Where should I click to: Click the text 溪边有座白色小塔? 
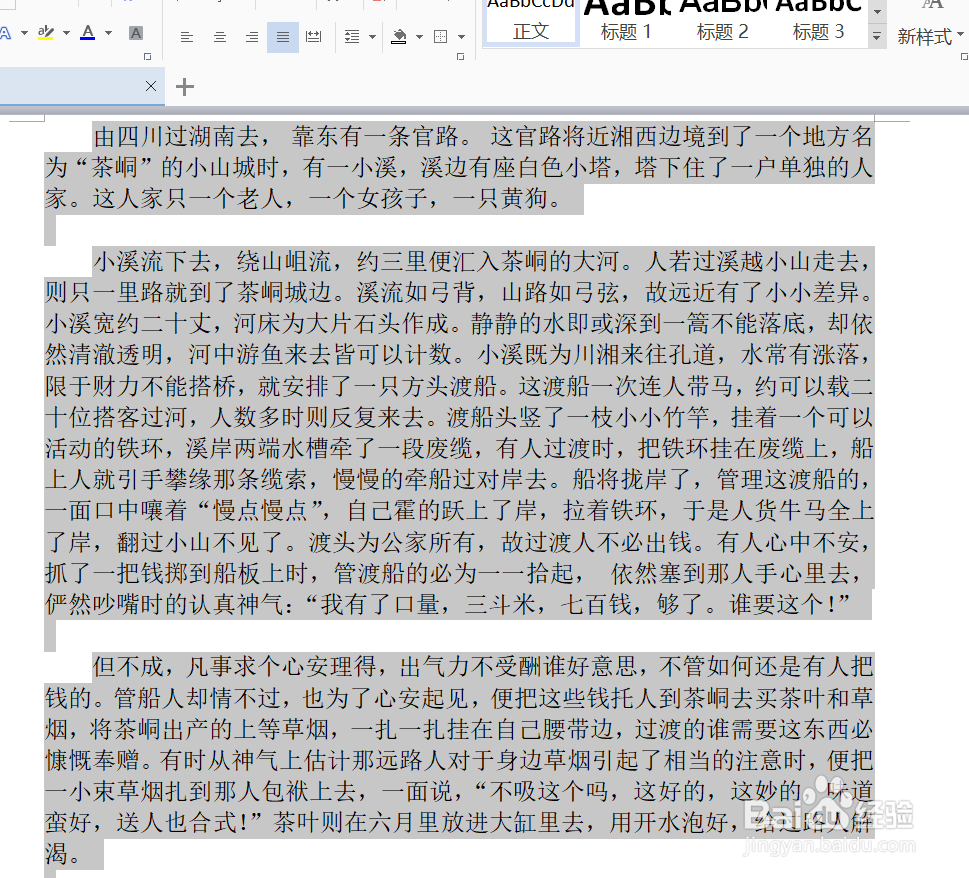click(515, 167)
